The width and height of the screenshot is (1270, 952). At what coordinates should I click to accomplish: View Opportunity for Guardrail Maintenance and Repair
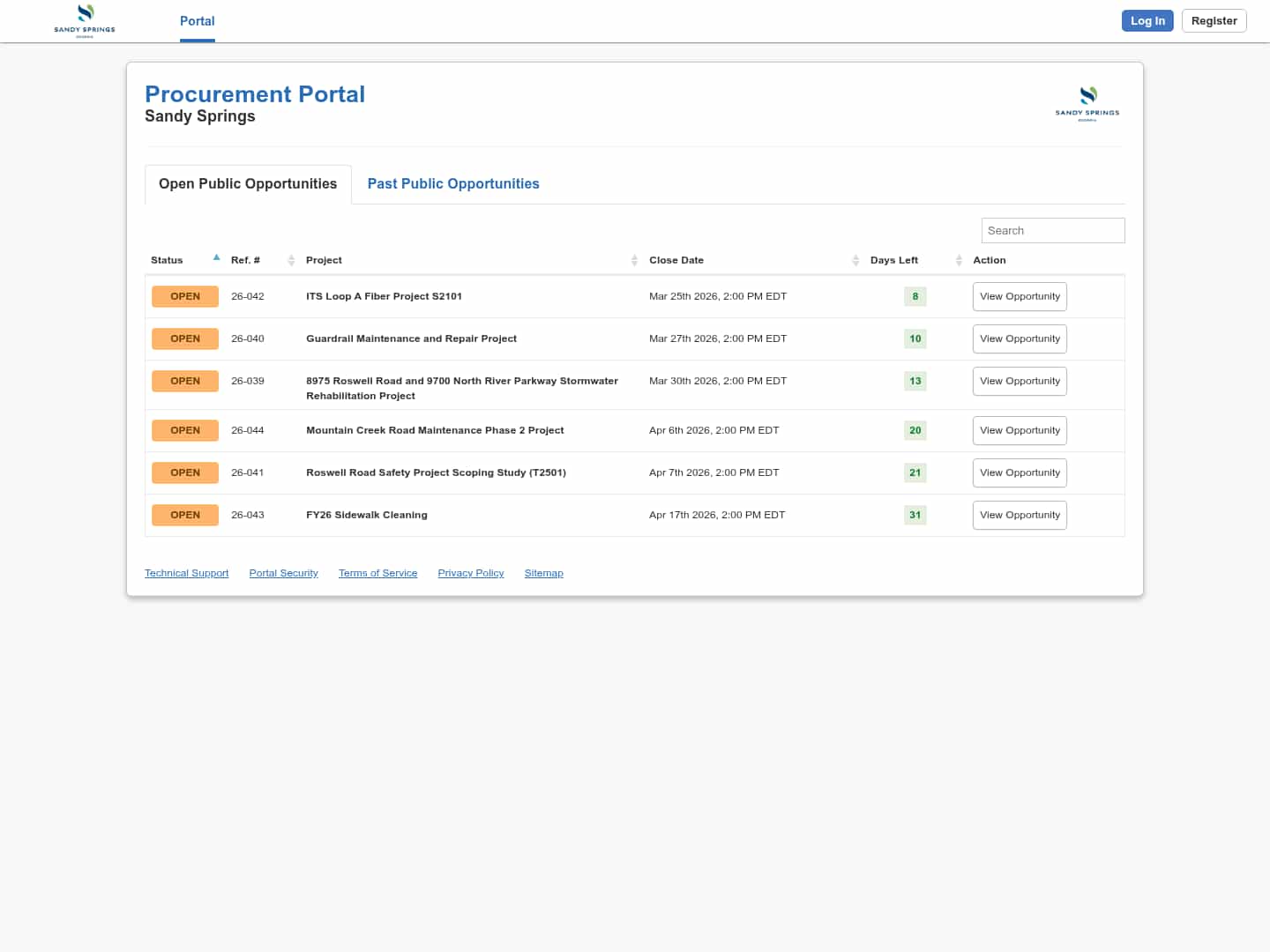[x=1020, y=338]
